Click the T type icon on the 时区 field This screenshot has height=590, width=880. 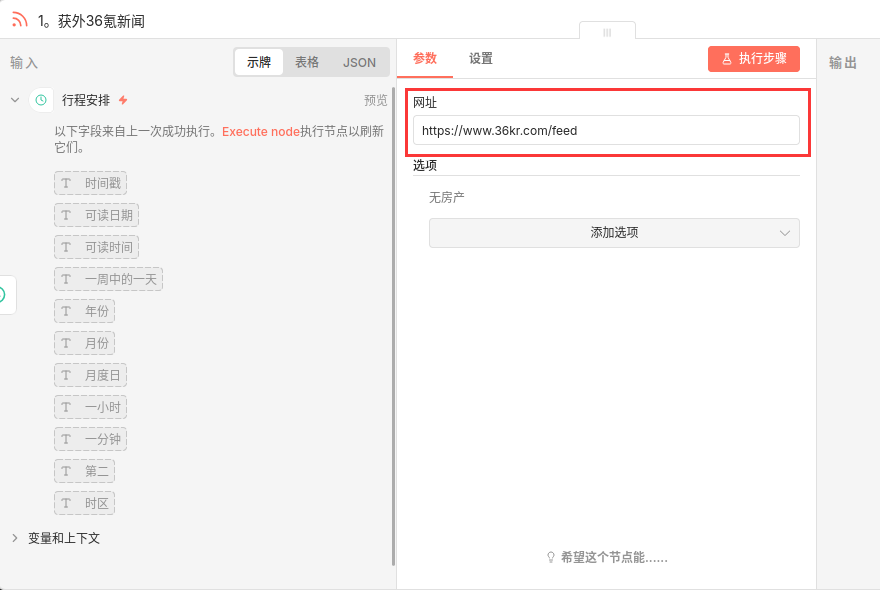65,503
